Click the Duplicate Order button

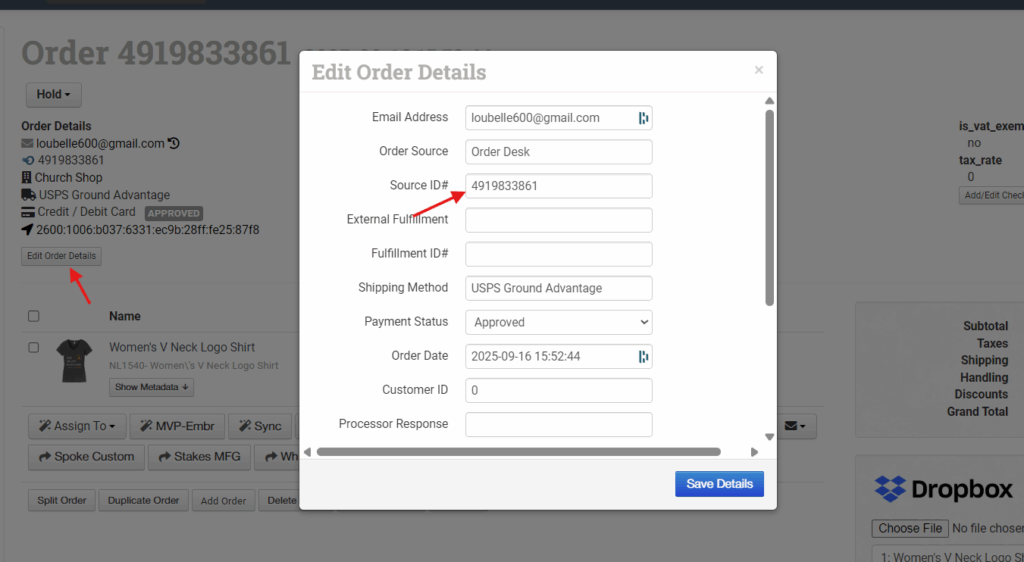(x=143, y=500)
